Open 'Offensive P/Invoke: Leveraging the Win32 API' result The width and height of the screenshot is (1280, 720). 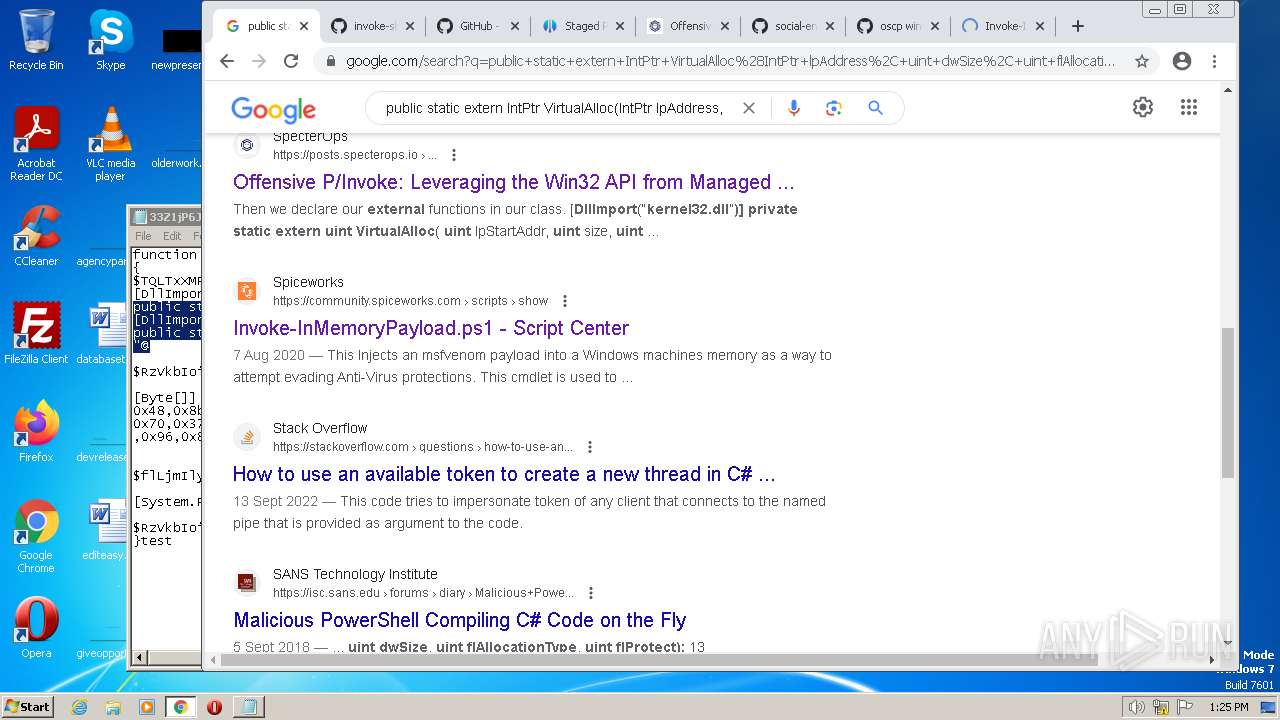[514, 182]
